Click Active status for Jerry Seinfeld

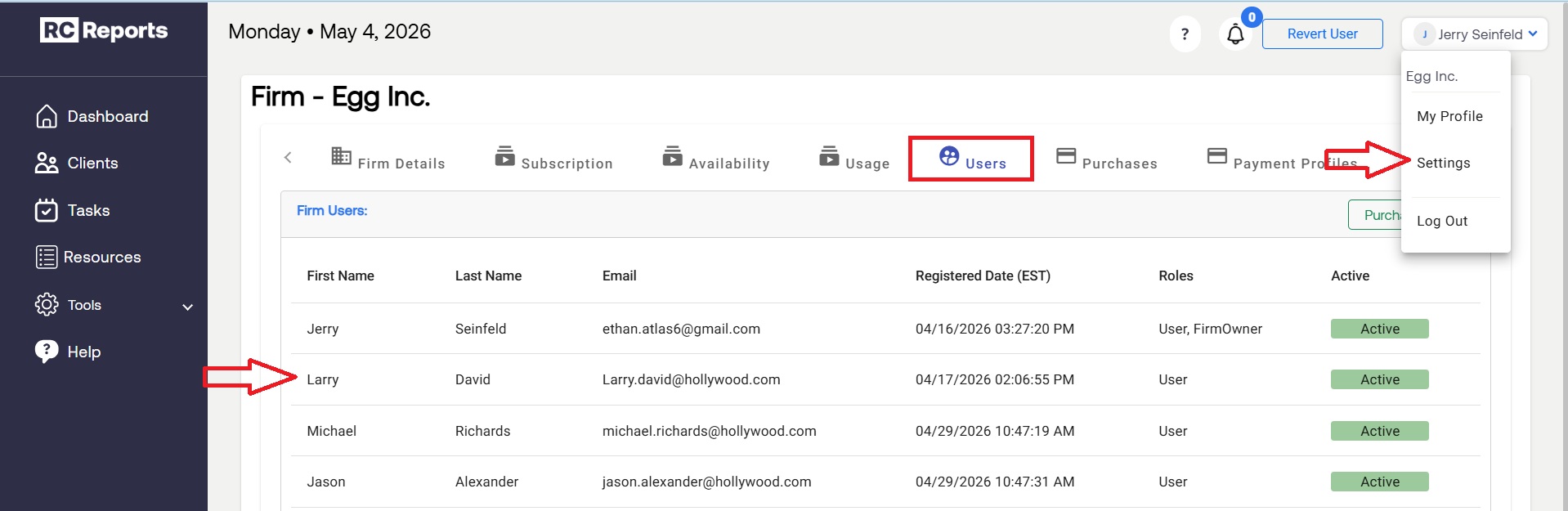1379,329
